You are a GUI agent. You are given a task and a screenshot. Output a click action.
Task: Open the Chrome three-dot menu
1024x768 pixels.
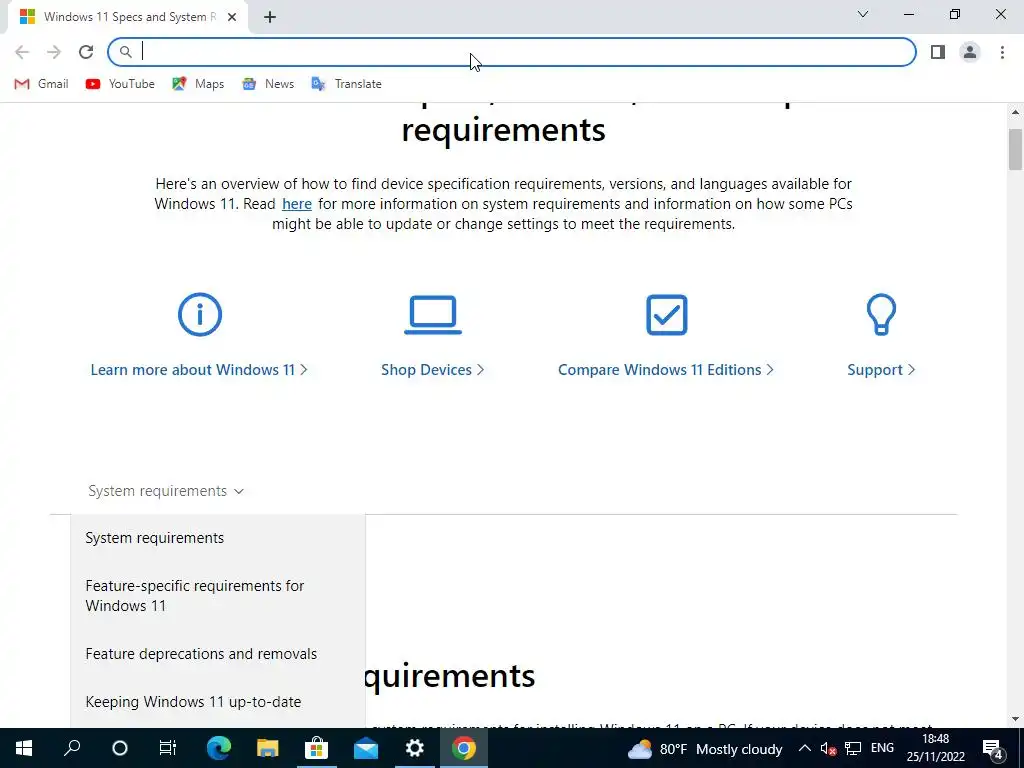[1002, 52]
